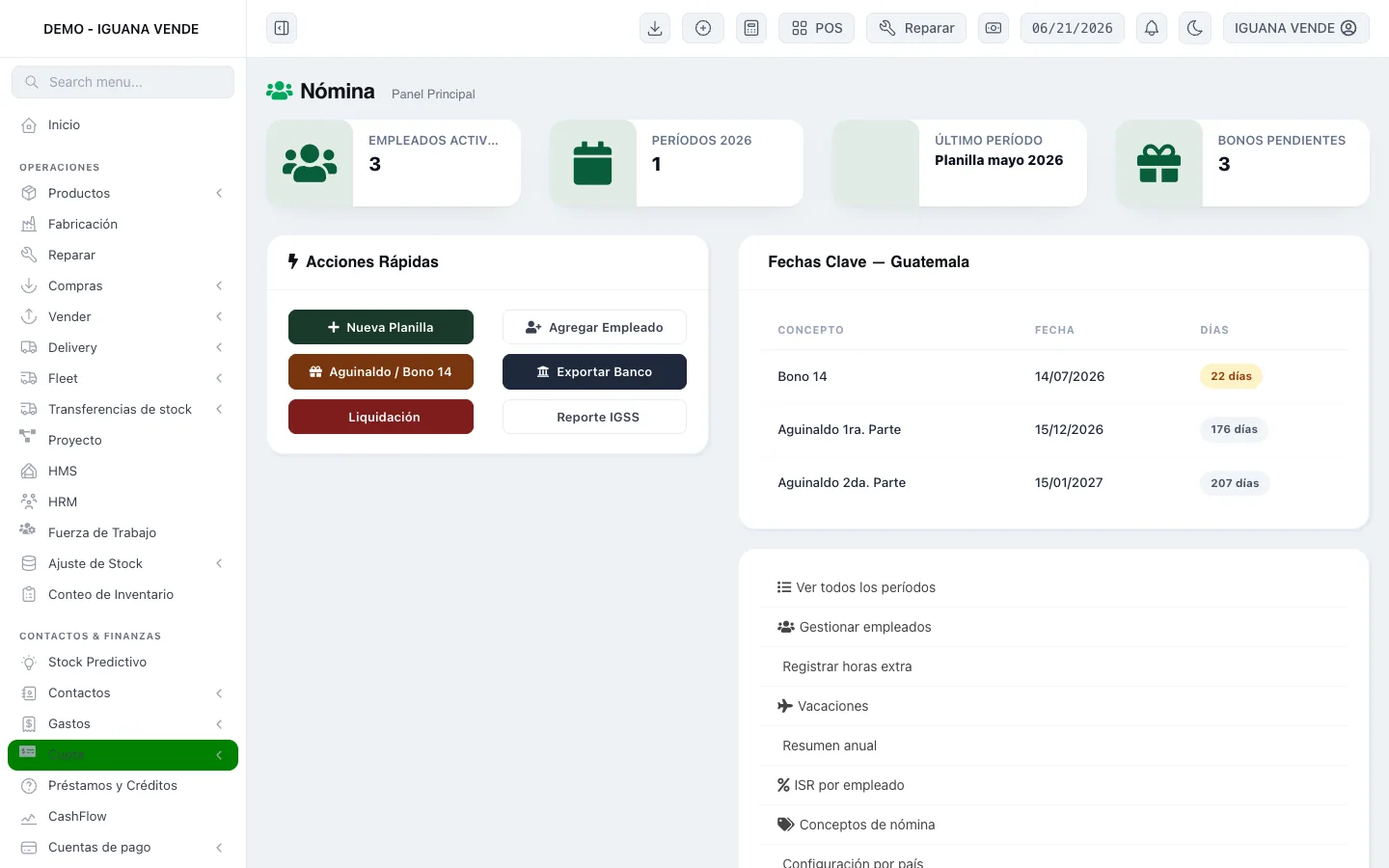Click the plus-circle add icon in toolbar

click(703, 28)
